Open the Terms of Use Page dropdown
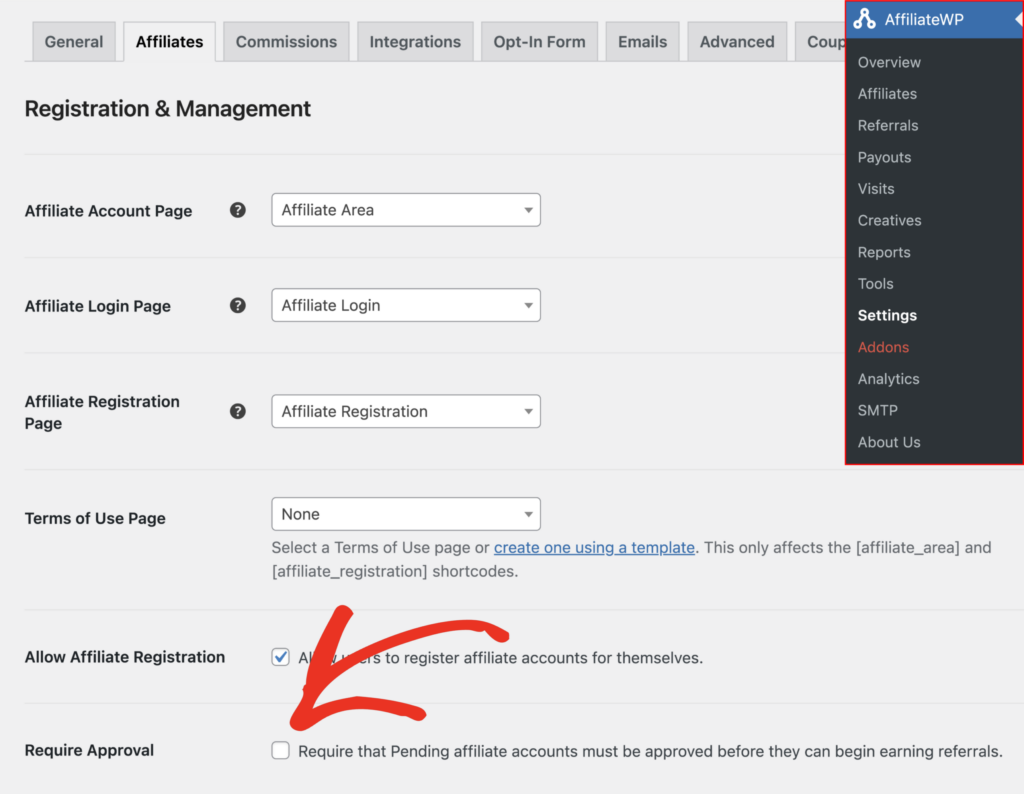 click(406, 515)
